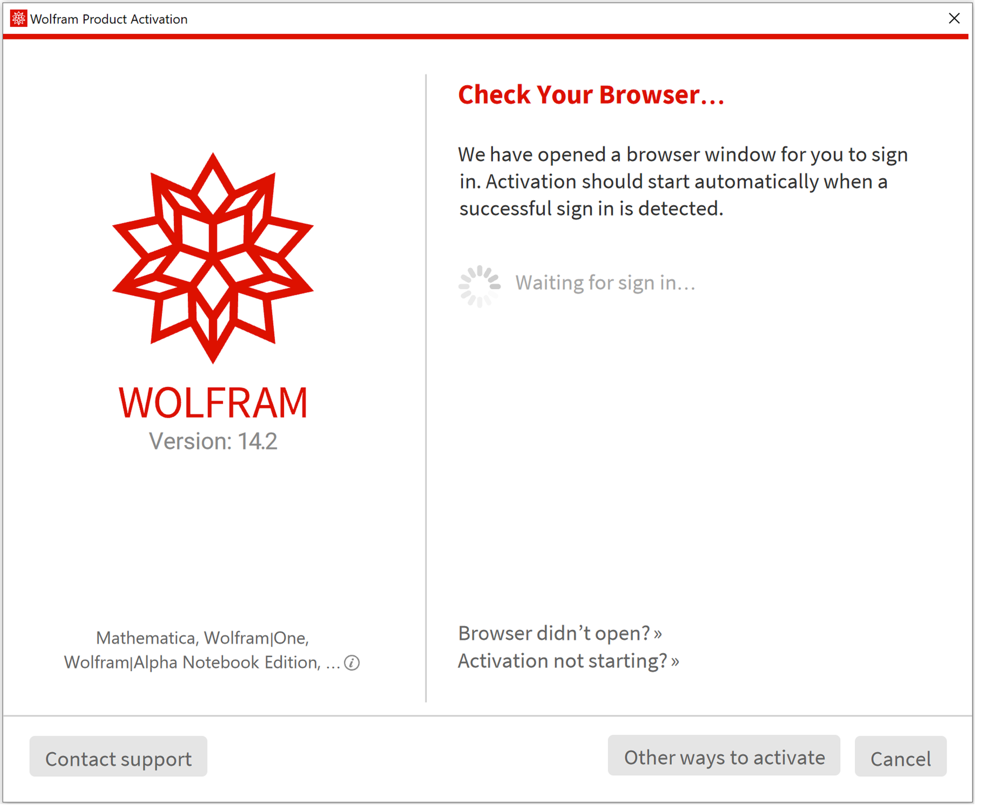
Task: Select the Version: 14.2 label
Action: (213, 440)
